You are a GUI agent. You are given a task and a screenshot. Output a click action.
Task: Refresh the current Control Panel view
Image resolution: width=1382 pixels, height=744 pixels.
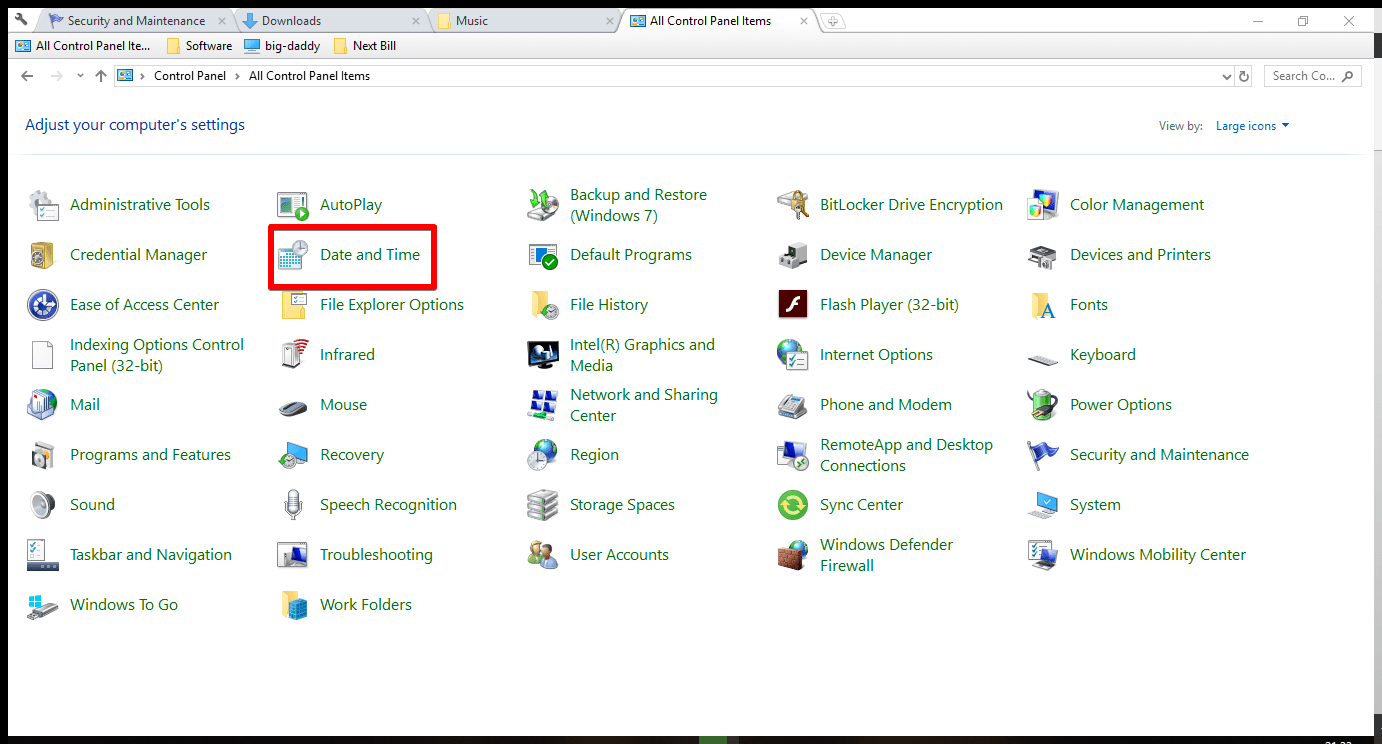(1243, 75)
